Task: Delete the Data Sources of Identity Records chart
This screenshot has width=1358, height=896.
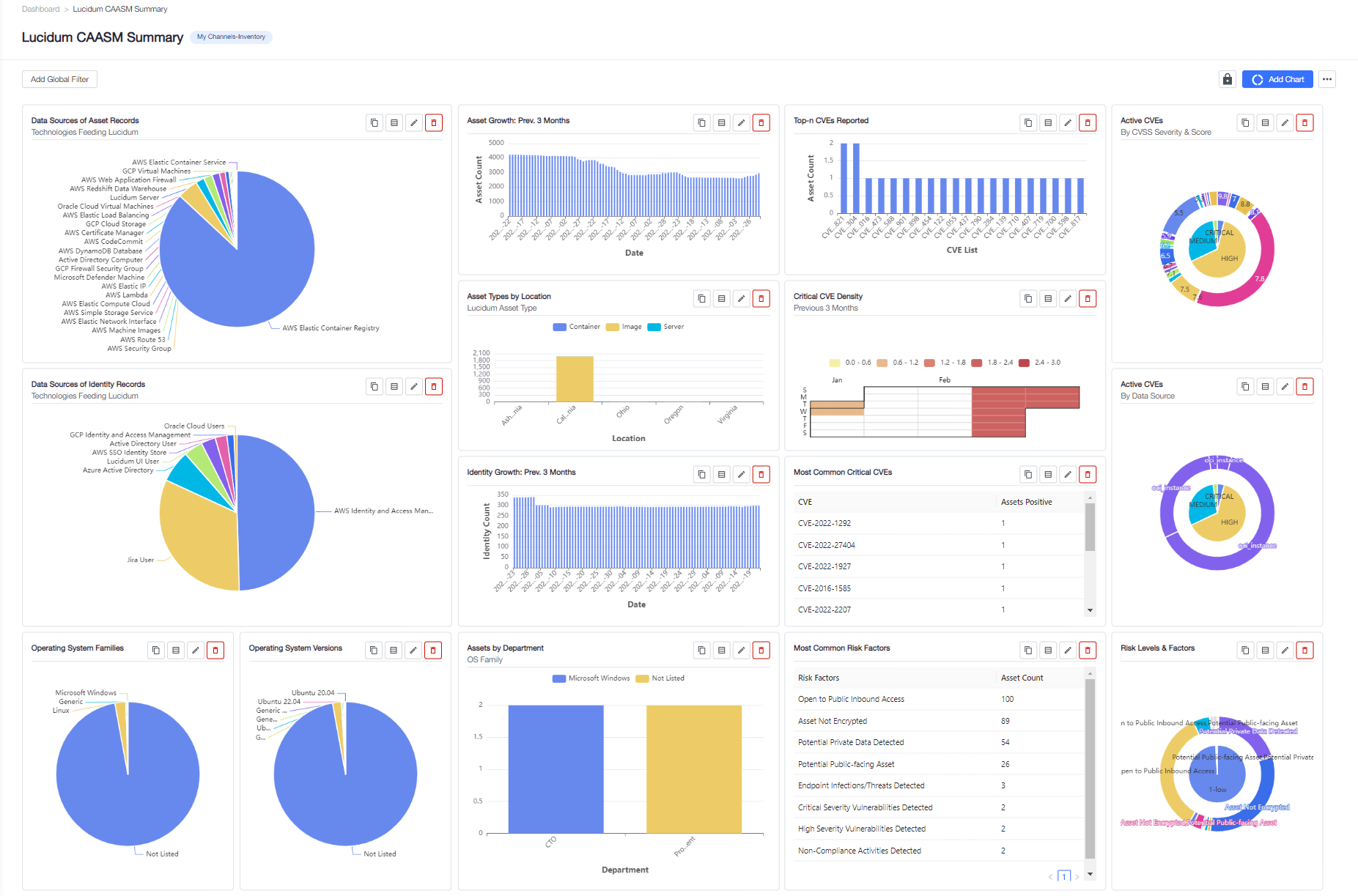Action: [x=434, y=387]
